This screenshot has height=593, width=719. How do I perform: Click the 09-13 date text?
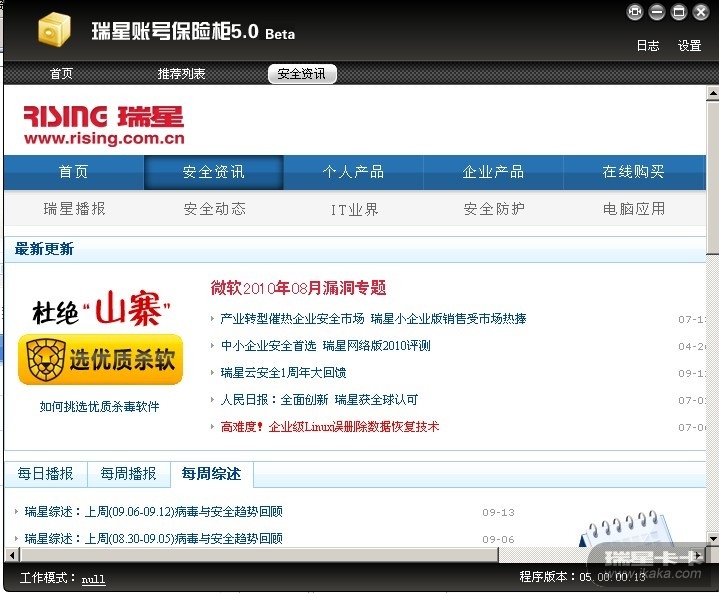[498, 512]
